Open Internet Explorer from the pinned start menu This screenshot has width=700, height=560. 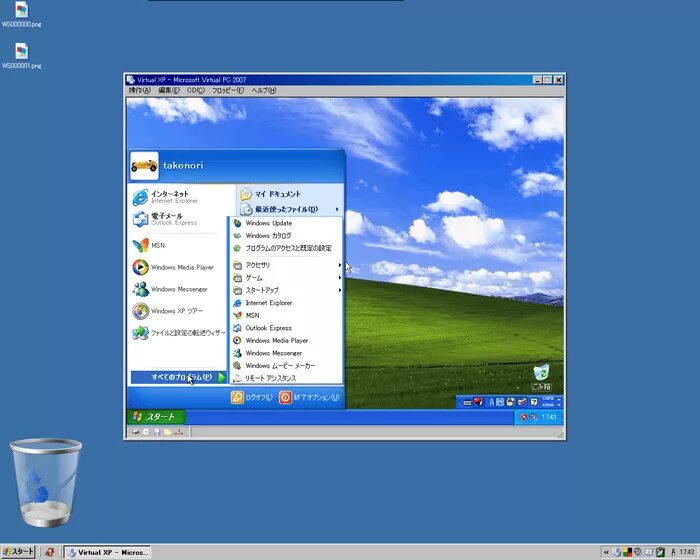[179, 197]
